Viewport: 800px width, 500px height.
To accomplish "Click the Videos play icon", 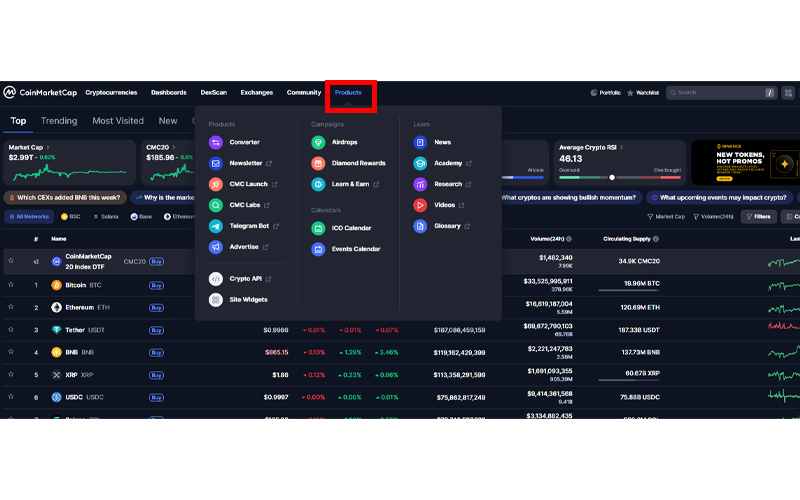I will [x=420, y=205].
